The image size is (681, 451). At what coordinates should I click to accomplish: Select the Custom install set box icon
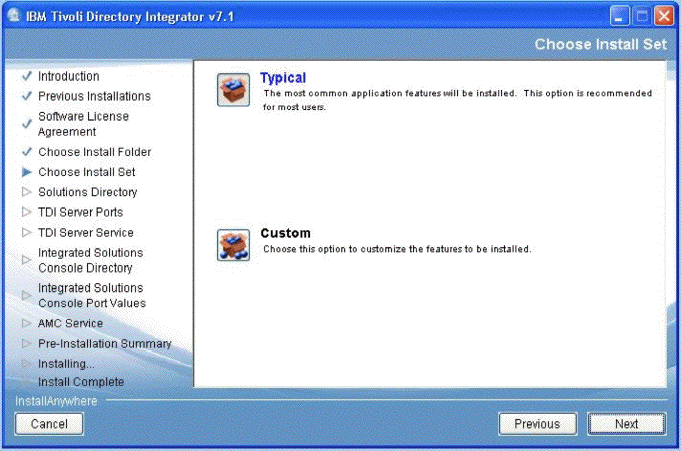[233, 245]
